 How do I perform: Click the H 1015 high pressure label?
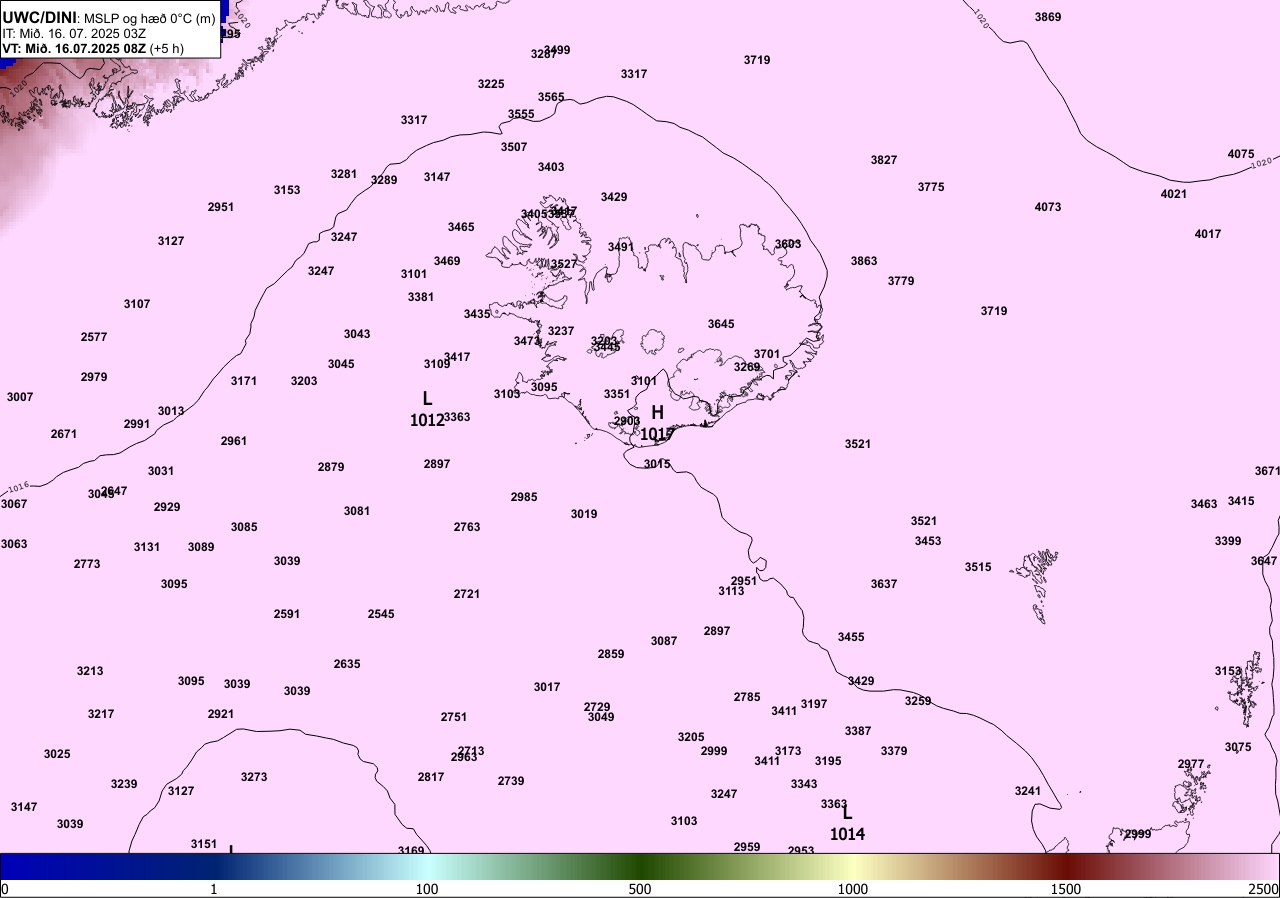click(x=657, y=423)
